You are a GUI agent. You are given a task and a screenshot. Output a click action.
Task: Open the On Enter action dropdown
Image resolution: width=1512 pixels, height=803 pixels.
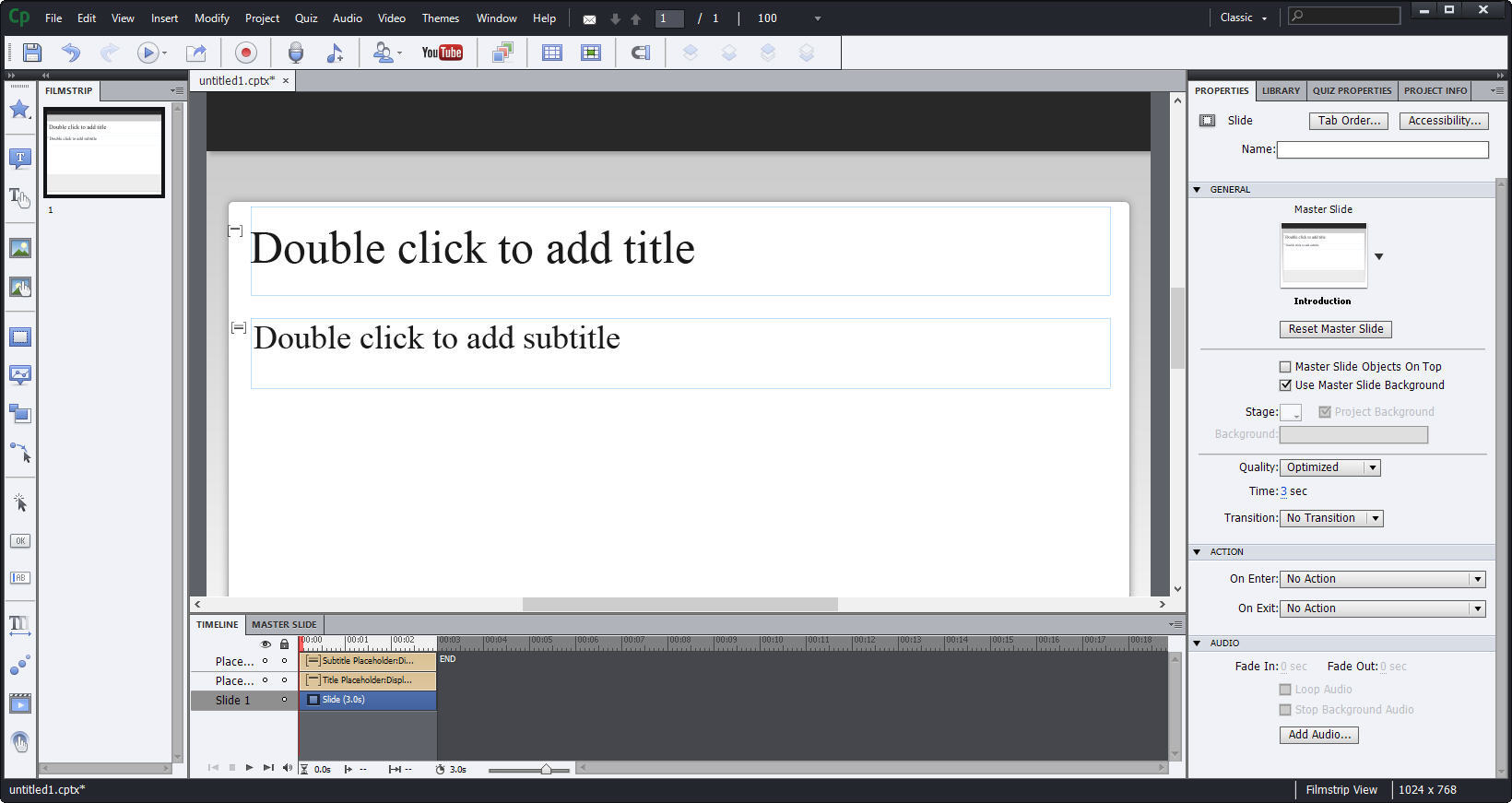coord(1382,579)
